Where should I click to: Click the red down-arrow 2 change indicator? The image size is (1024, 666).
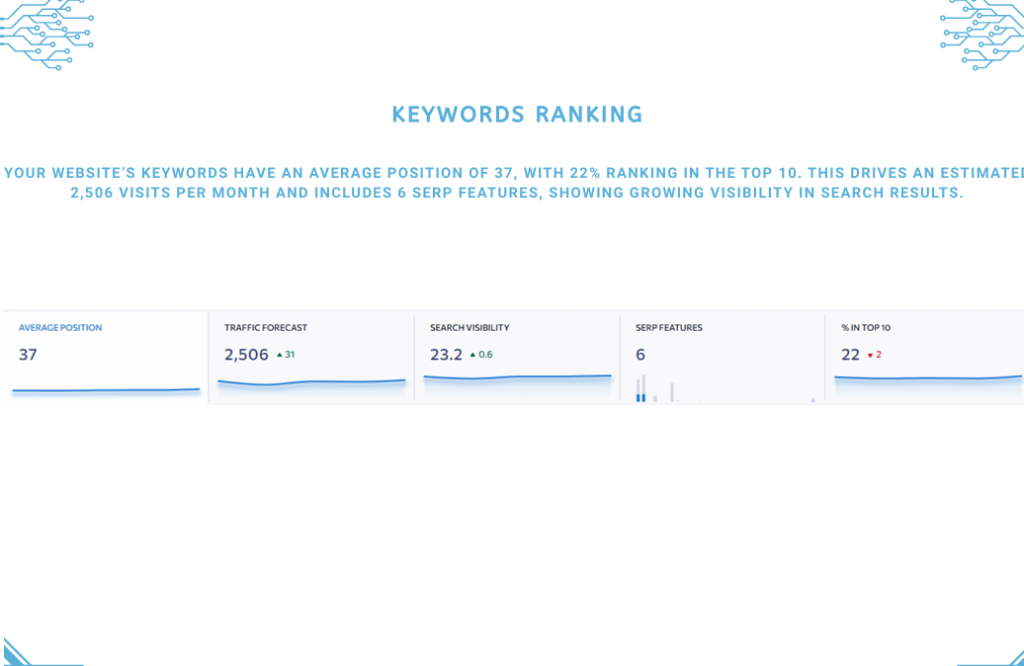(x=874, y=355)
